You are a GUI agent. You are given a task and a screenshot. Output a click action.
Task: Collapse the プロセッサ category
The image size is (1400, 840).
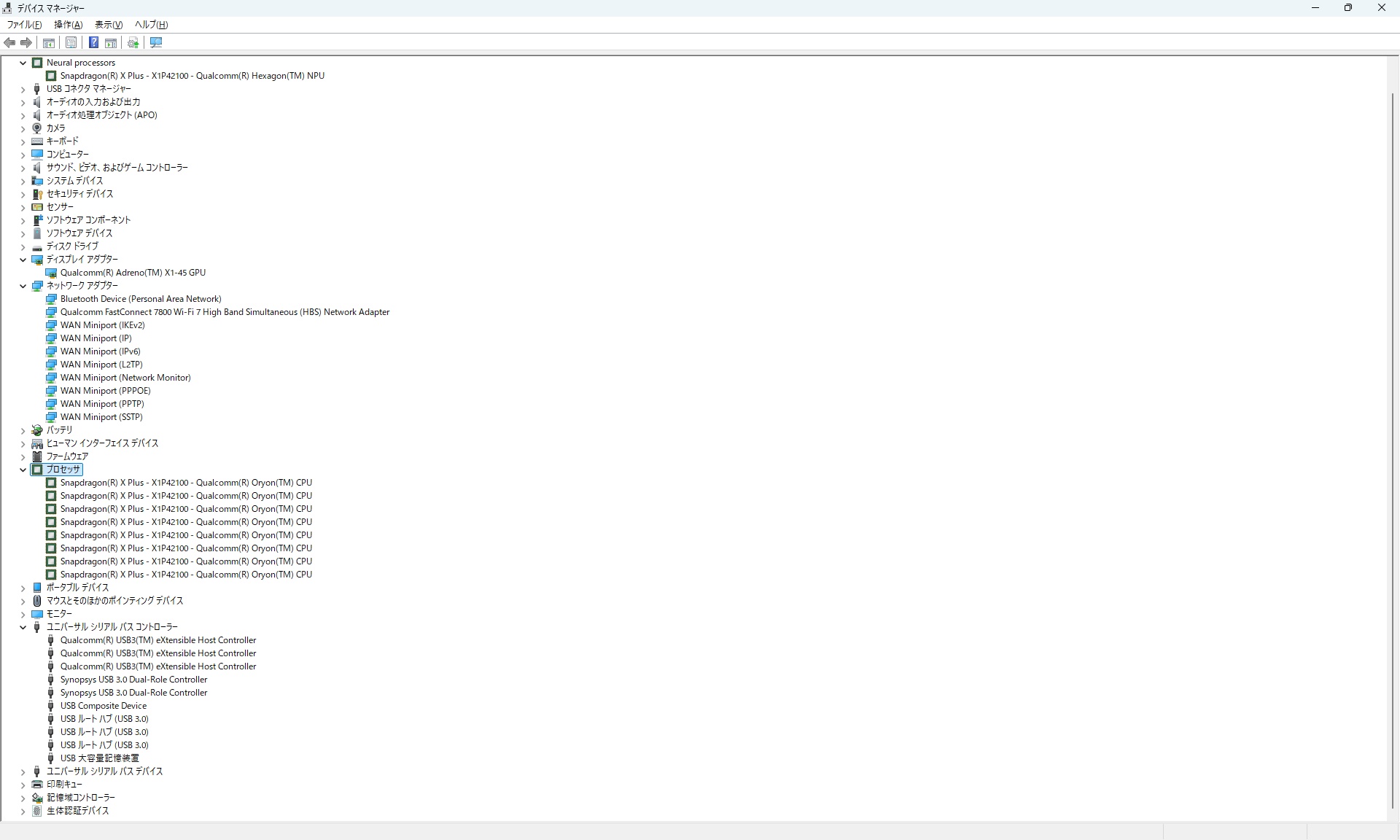coord(23,470)
